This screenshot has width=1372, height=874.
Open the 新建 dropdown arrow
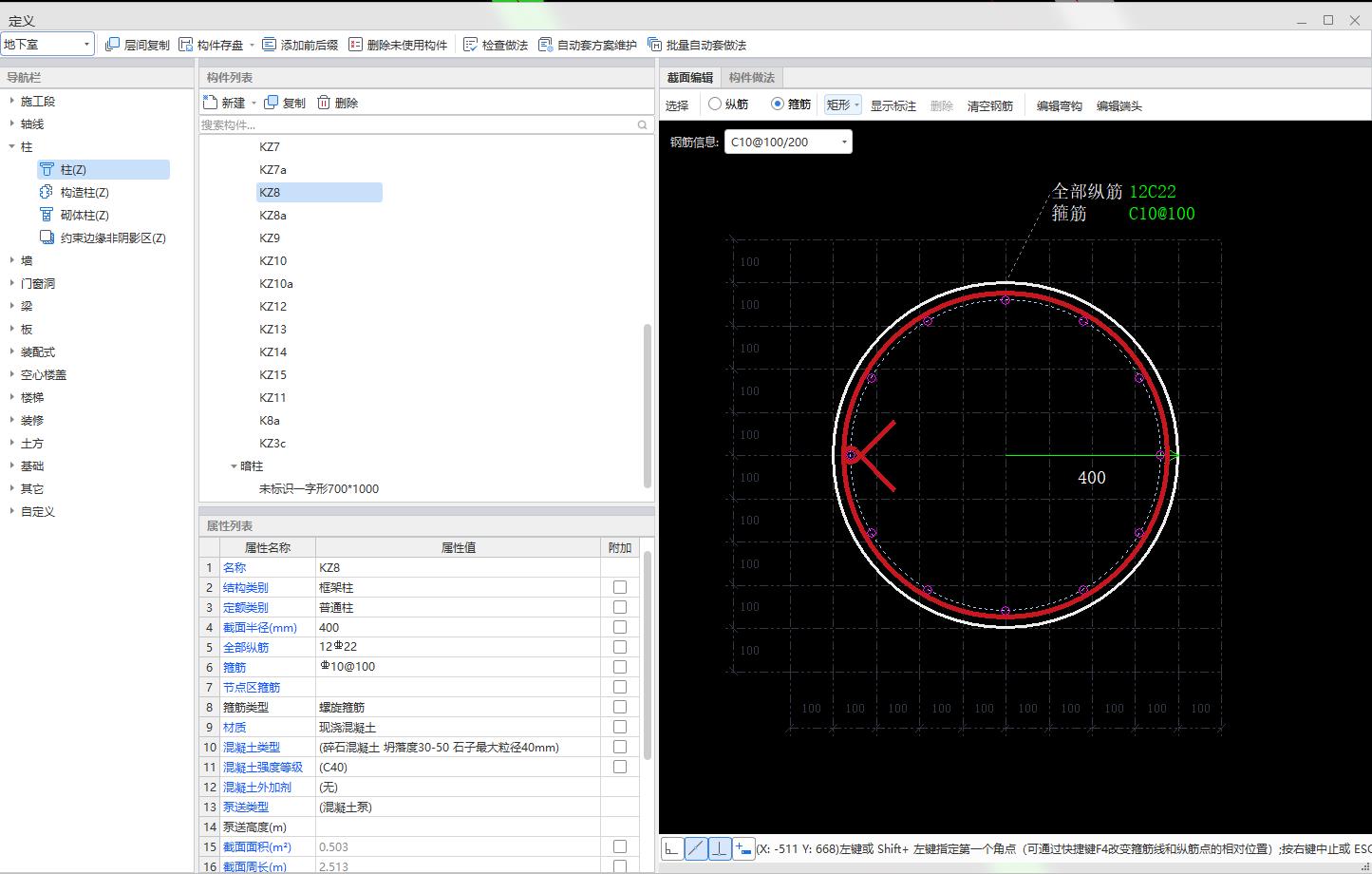pos(254,103)
